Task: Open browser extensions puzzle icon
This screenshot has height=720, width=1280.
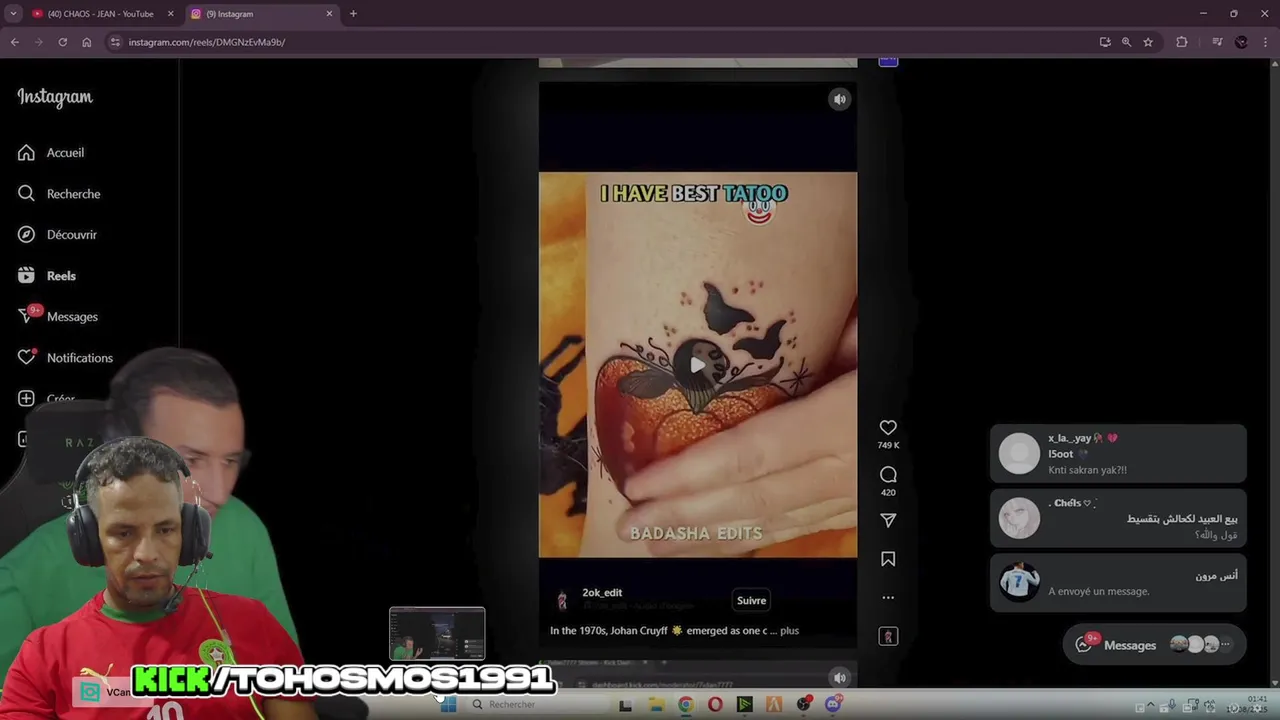Action: pos(1182,42)
